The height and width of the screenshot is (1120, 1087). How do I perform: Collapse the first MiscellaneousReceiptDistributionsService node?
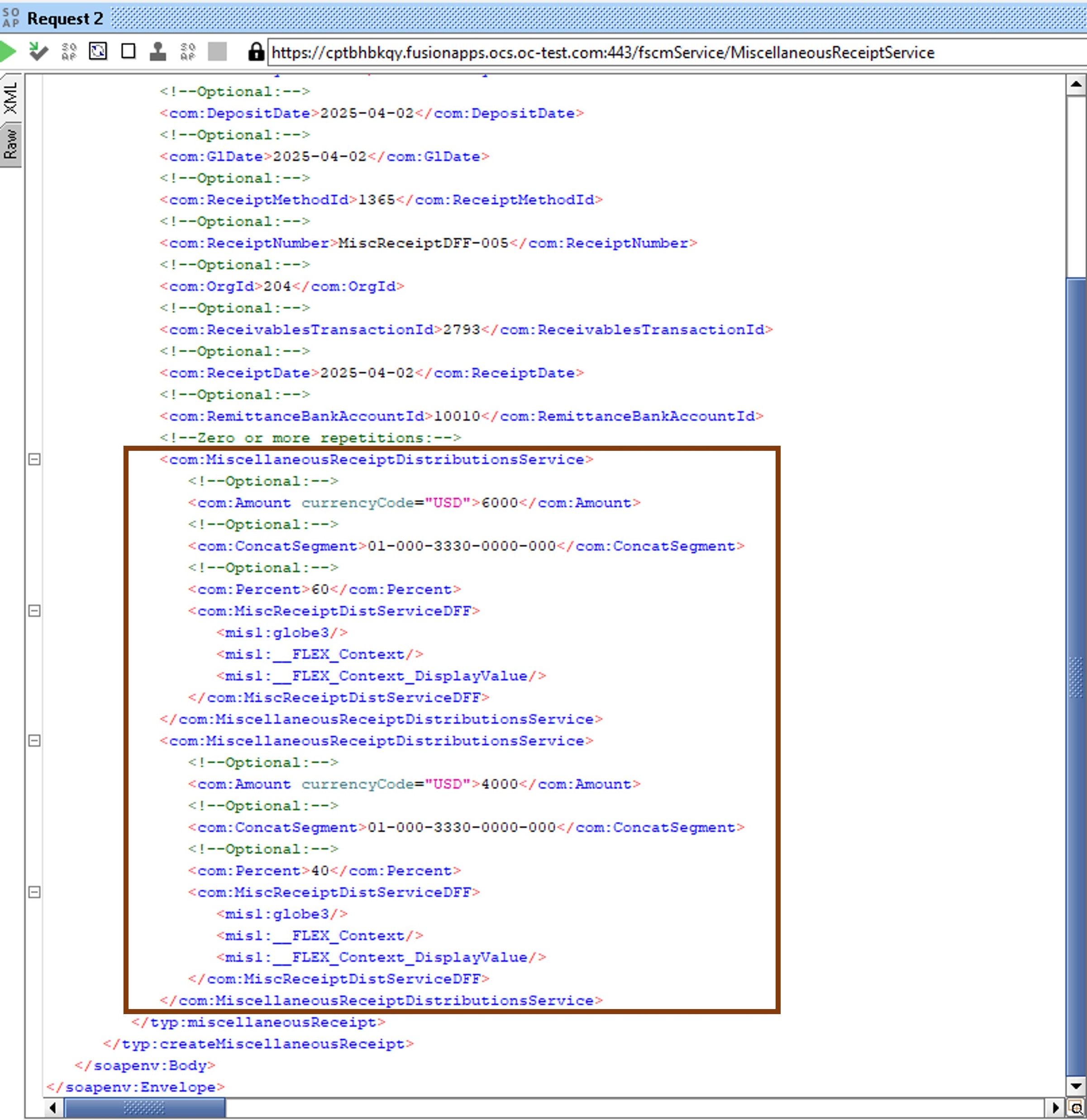(x=34, y=459)
